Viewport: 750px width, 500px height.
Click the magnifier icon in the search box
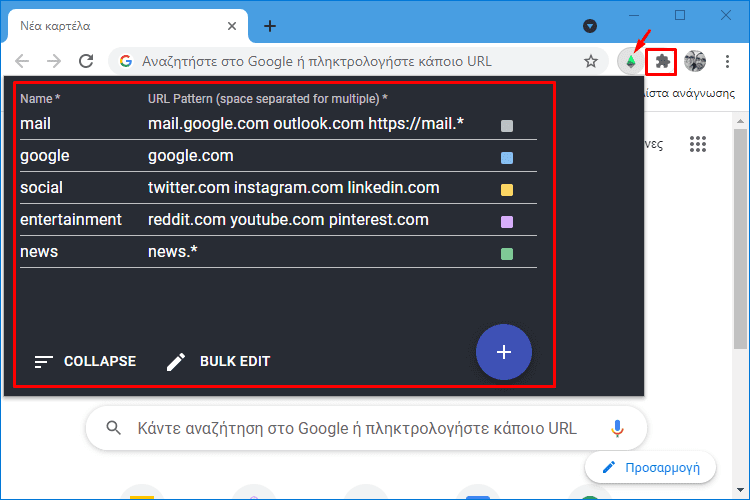click(113, 428)
